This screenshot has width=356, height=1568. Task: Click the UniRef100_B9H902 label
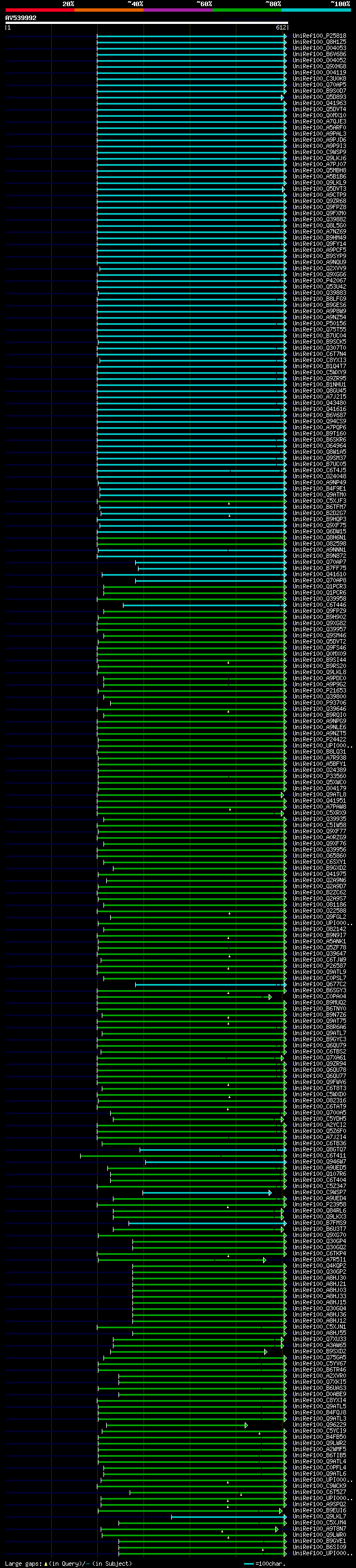(319, 618)
